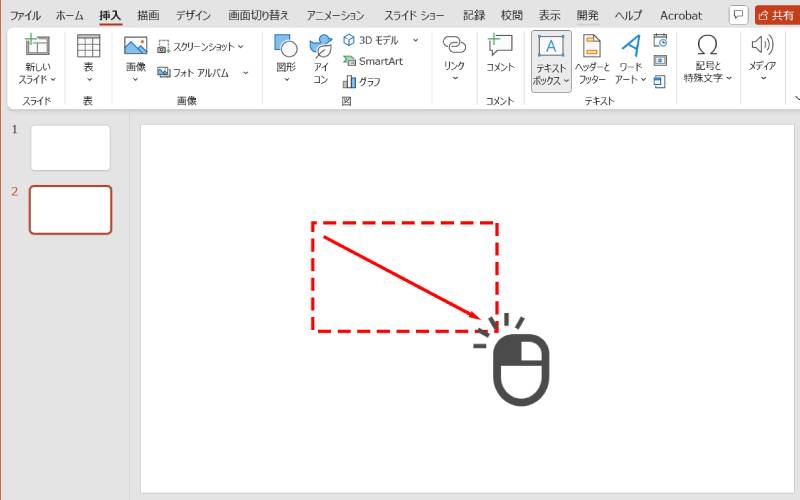Expand the 新しいスライド dropdown arrow

coord(53,80)
